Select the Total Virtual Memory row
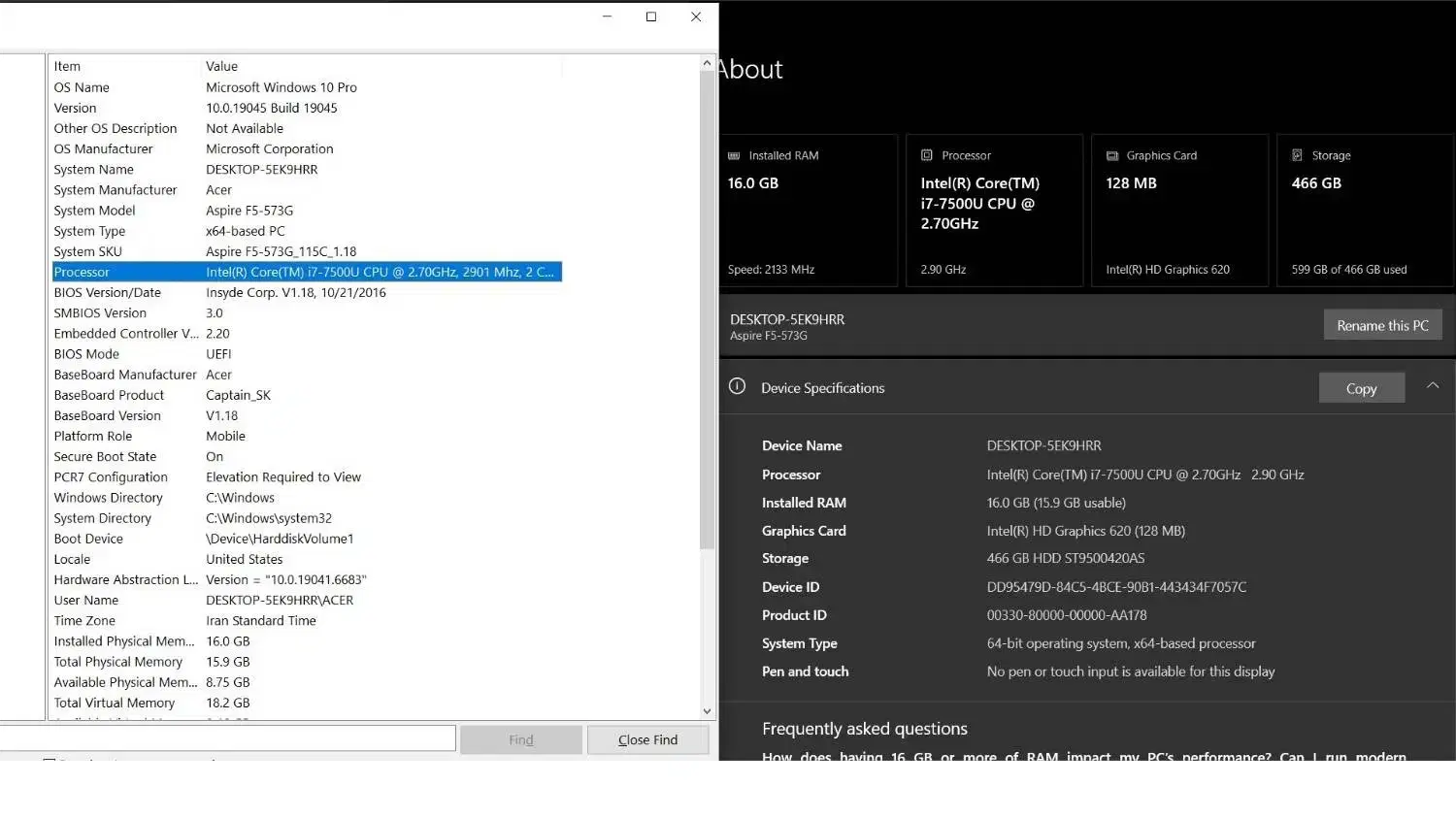This screenshot has width=1456, height=819. (x=307, y=703)
